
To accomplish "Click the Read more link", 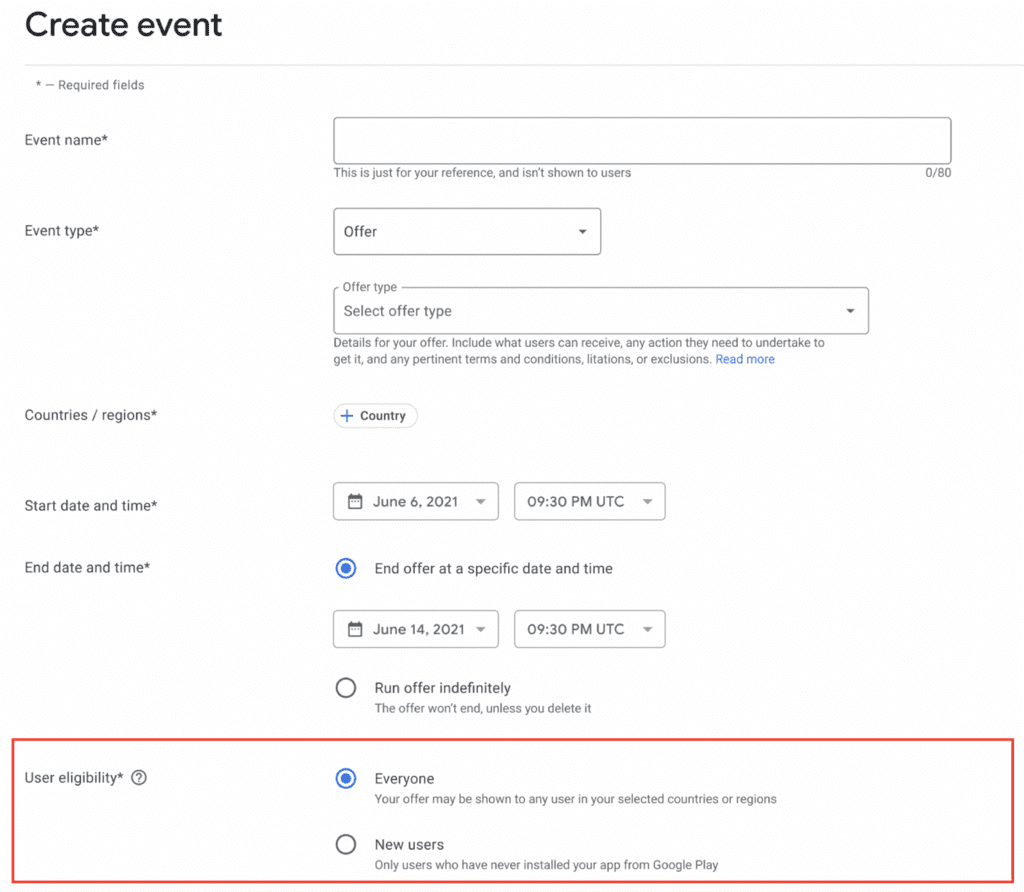I will (x=744, y=358).
